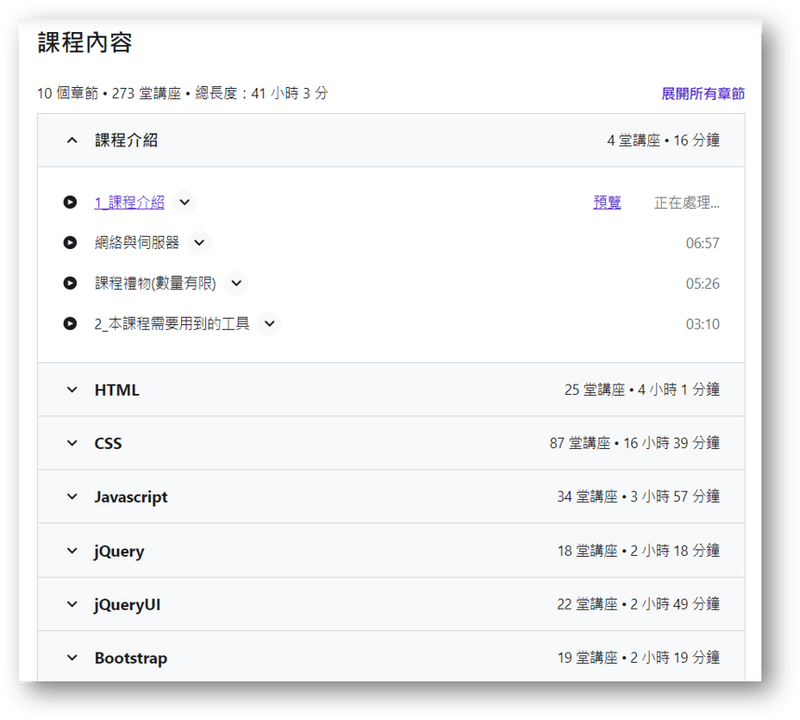Expand the jQueryUI chapter

click(71, 604)
